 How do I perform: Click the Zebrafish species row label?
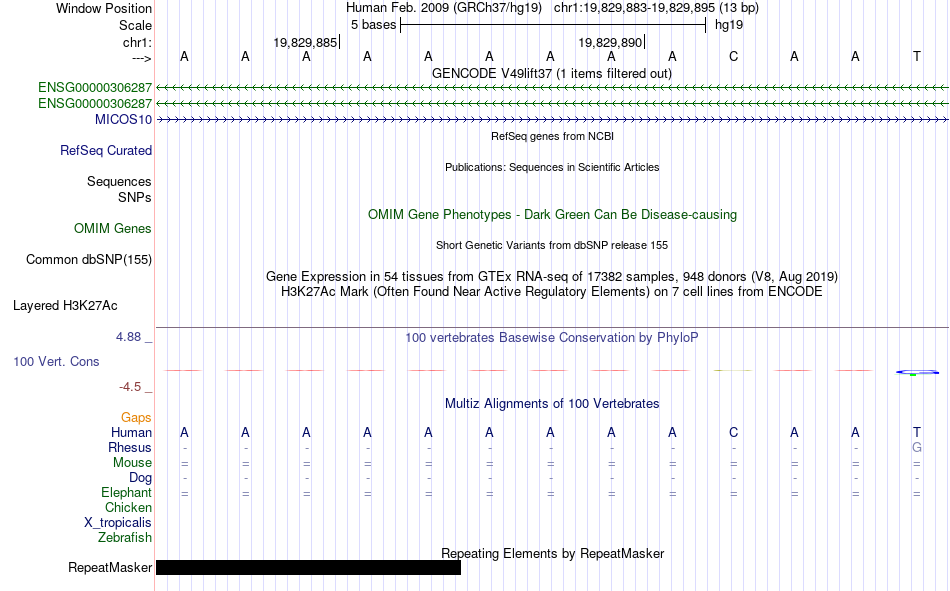point(125,538)
